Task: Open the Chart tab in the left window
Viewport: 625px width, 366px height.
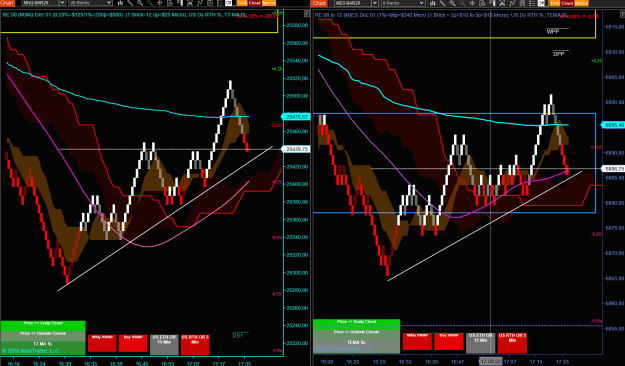Action: (x=8, y=3)
